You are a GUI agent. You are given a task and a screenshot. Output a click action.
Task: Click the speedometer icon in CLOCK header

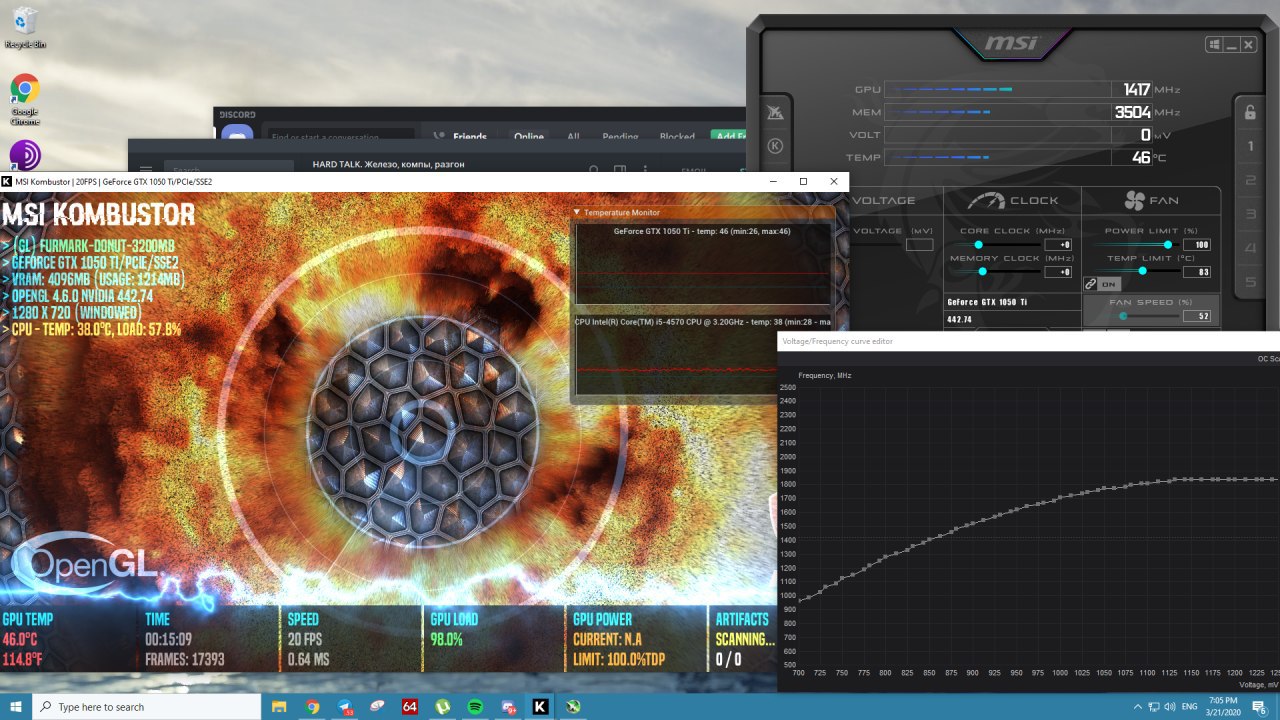coord(986,200)
